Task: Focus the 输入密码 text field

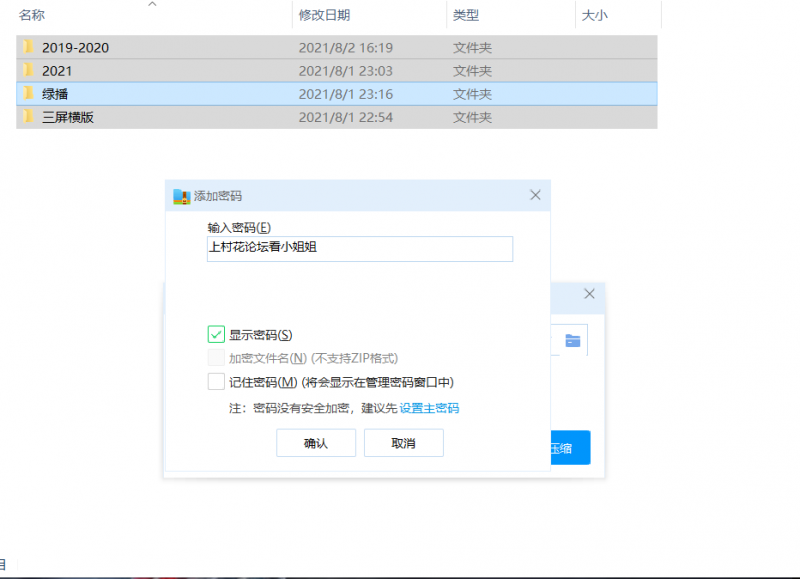Action: (x=359, y=249)
